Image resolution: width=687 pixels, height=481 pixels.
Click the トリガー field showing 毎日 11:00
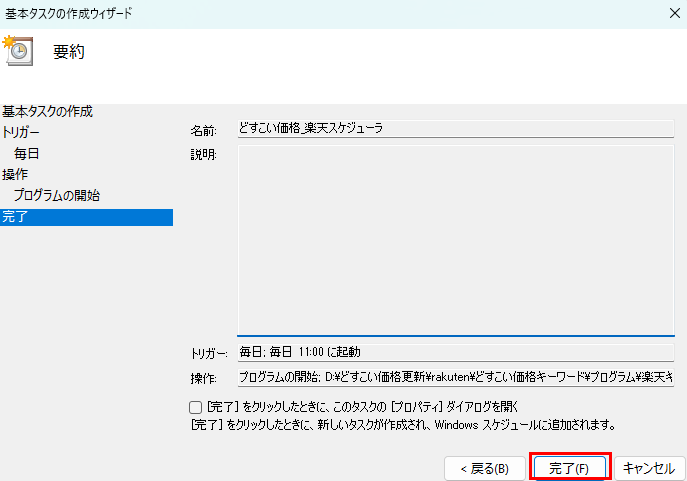(456, 353)
